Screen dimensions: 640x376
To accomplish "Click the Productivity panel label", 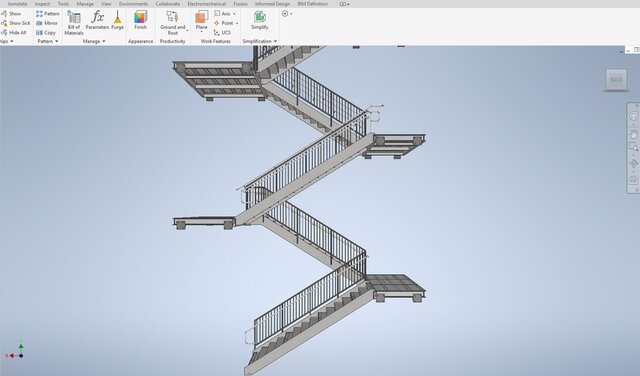I will pyautogui.click(x=172, y=41).
